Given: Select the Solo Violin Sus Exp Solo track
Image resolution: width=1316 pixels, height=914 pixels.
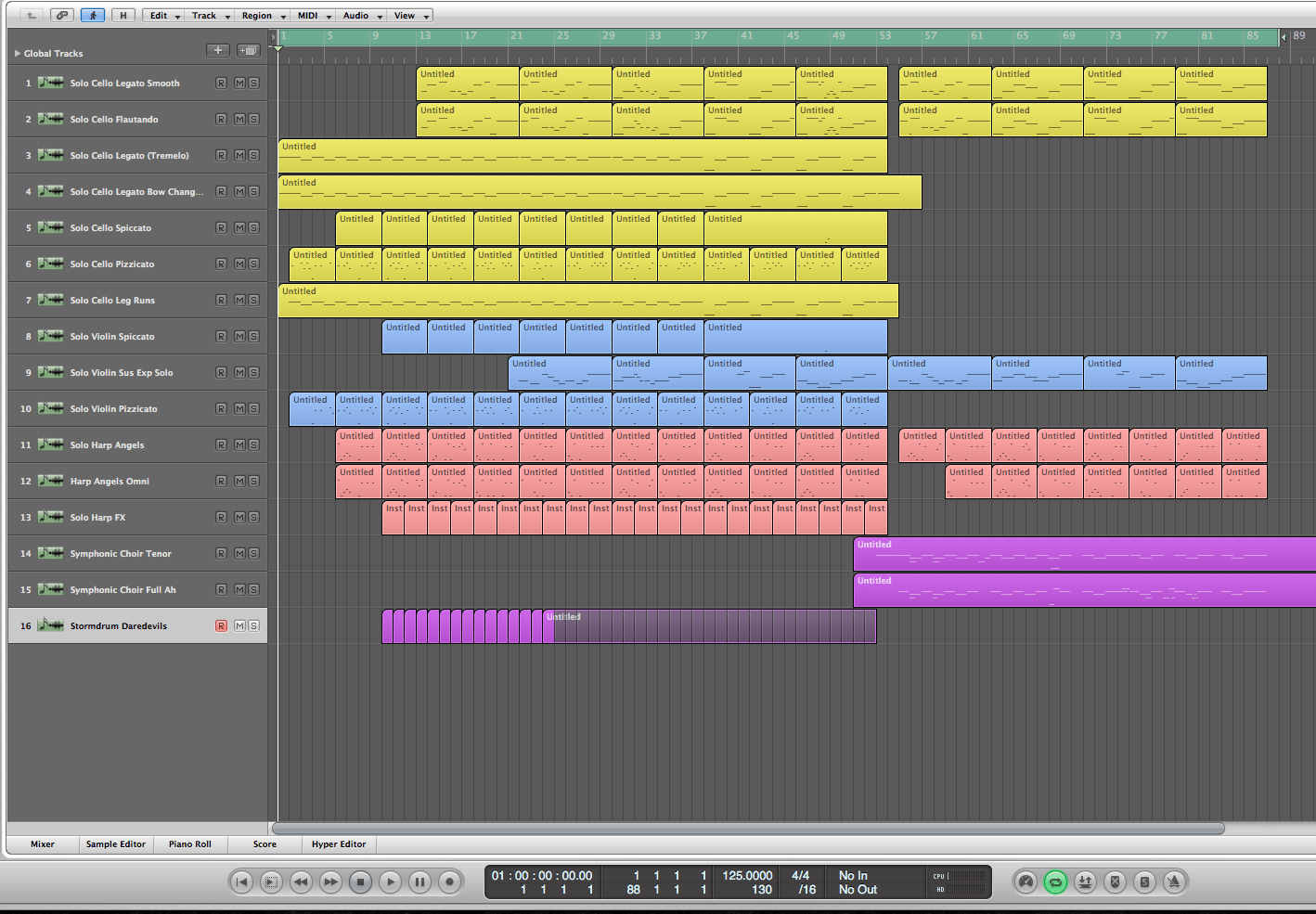Looking at the screenshot, I should tap(137, 372).
